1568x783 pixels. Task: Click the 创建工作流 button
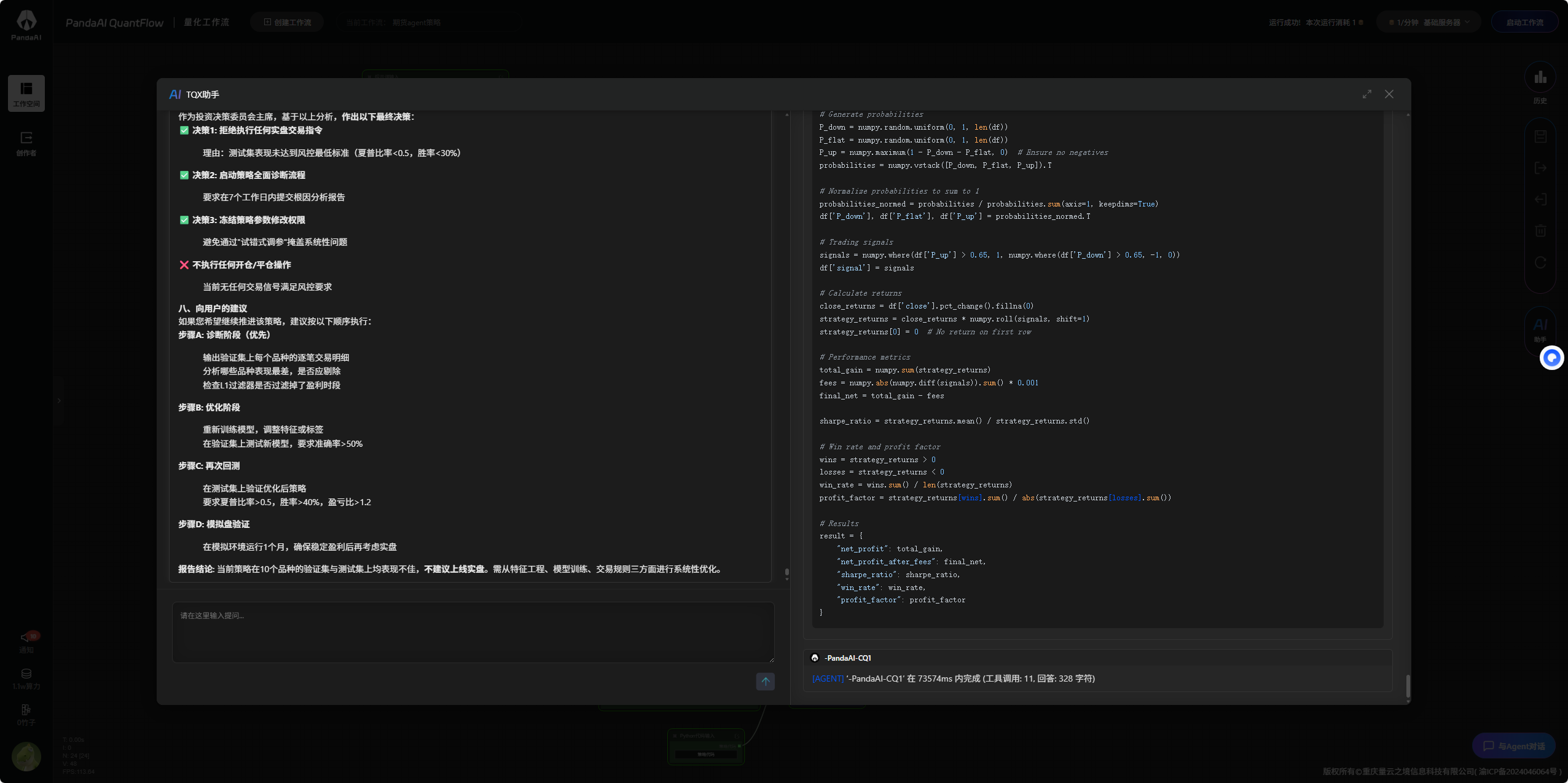286,22
